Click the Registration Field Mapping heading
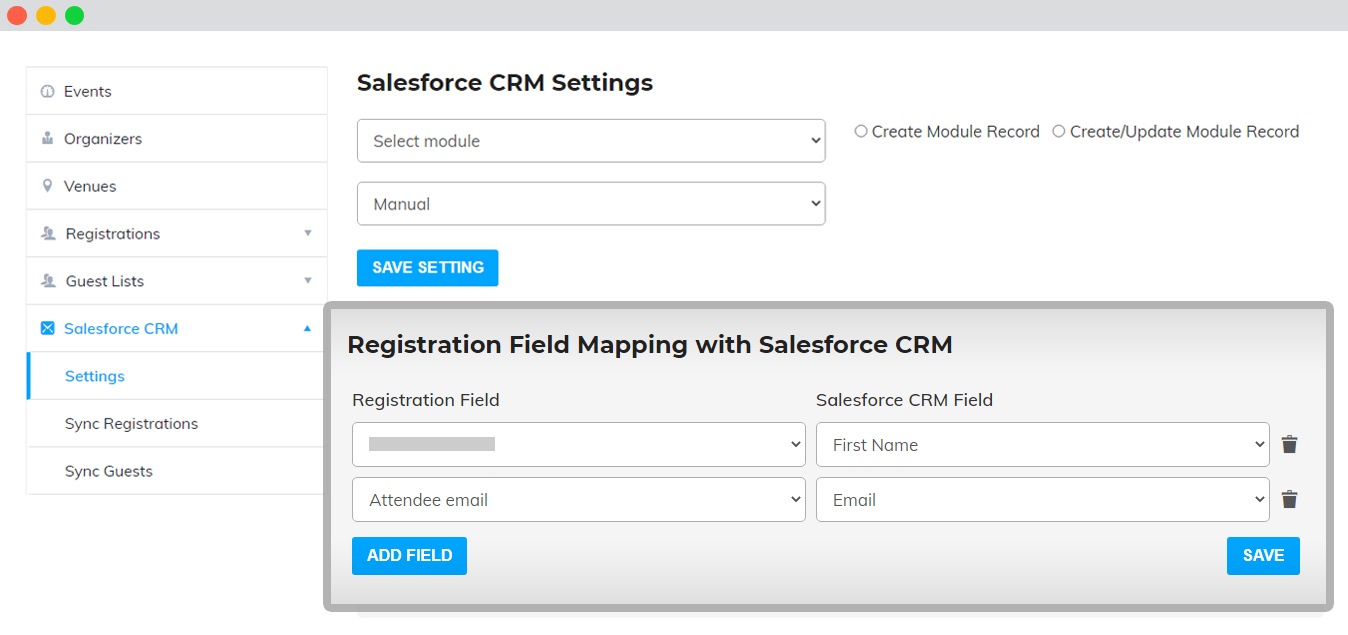This screenshot has width=1348, height=635. 650,345
